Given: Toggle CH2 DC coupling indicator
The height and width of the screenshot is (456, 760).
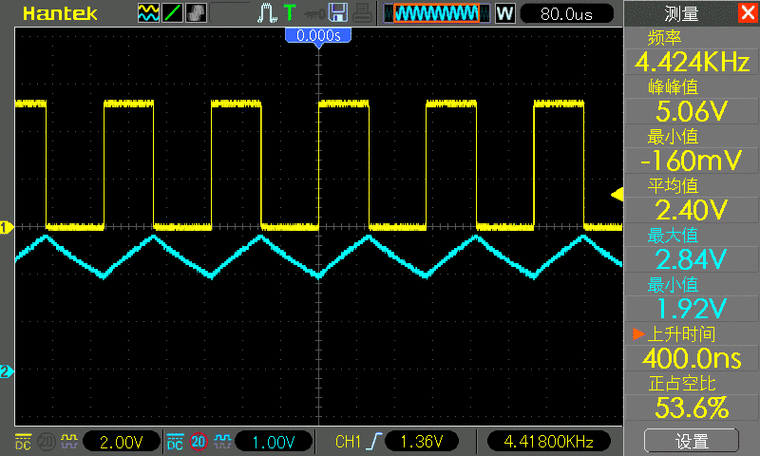Looking at the screenshot, I should pos(175,441).
